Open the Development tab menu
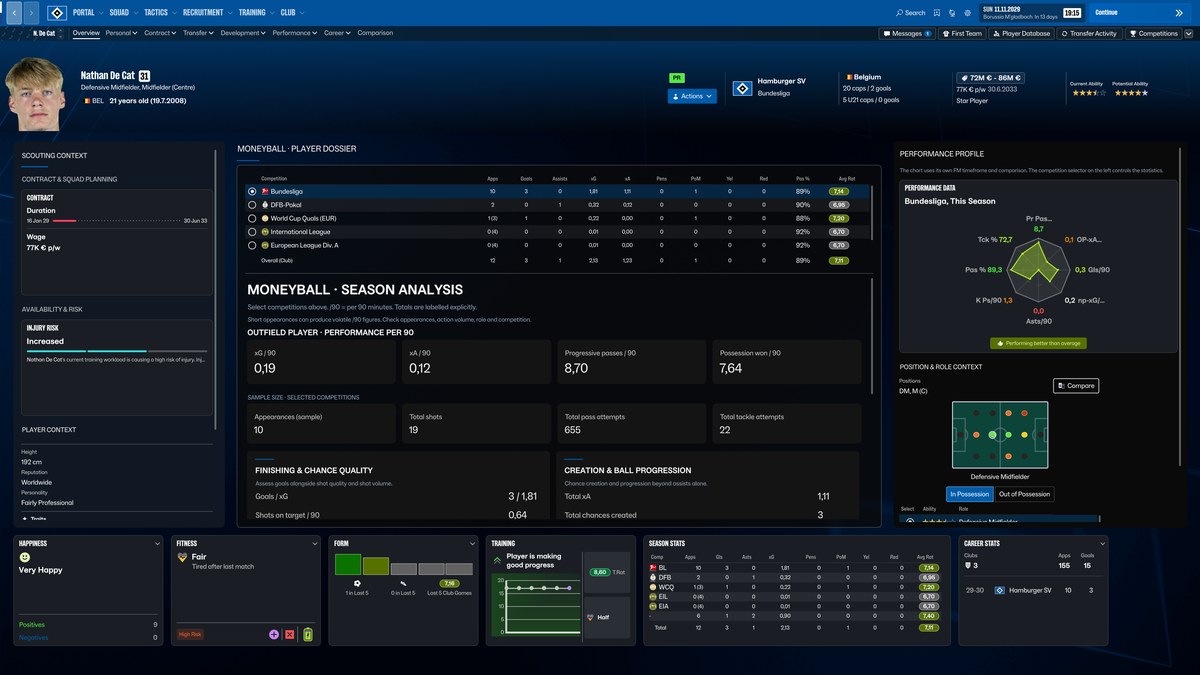1200x675 pixels. pyautogui.click(x=243, y=33)
